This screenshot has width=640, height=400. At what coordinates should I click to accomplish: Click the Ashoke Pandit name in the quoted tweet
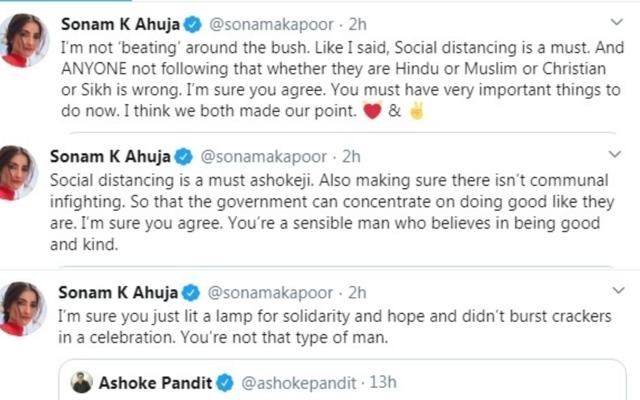[x=156, y=383]
